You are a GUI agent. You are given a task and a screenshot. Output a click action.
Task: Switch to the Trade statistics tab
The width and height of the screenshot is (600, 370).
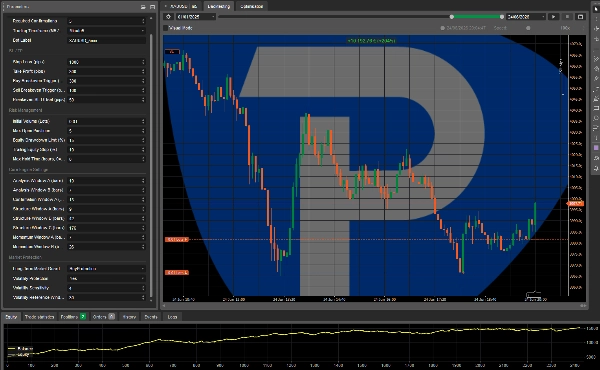pos(39,317)
